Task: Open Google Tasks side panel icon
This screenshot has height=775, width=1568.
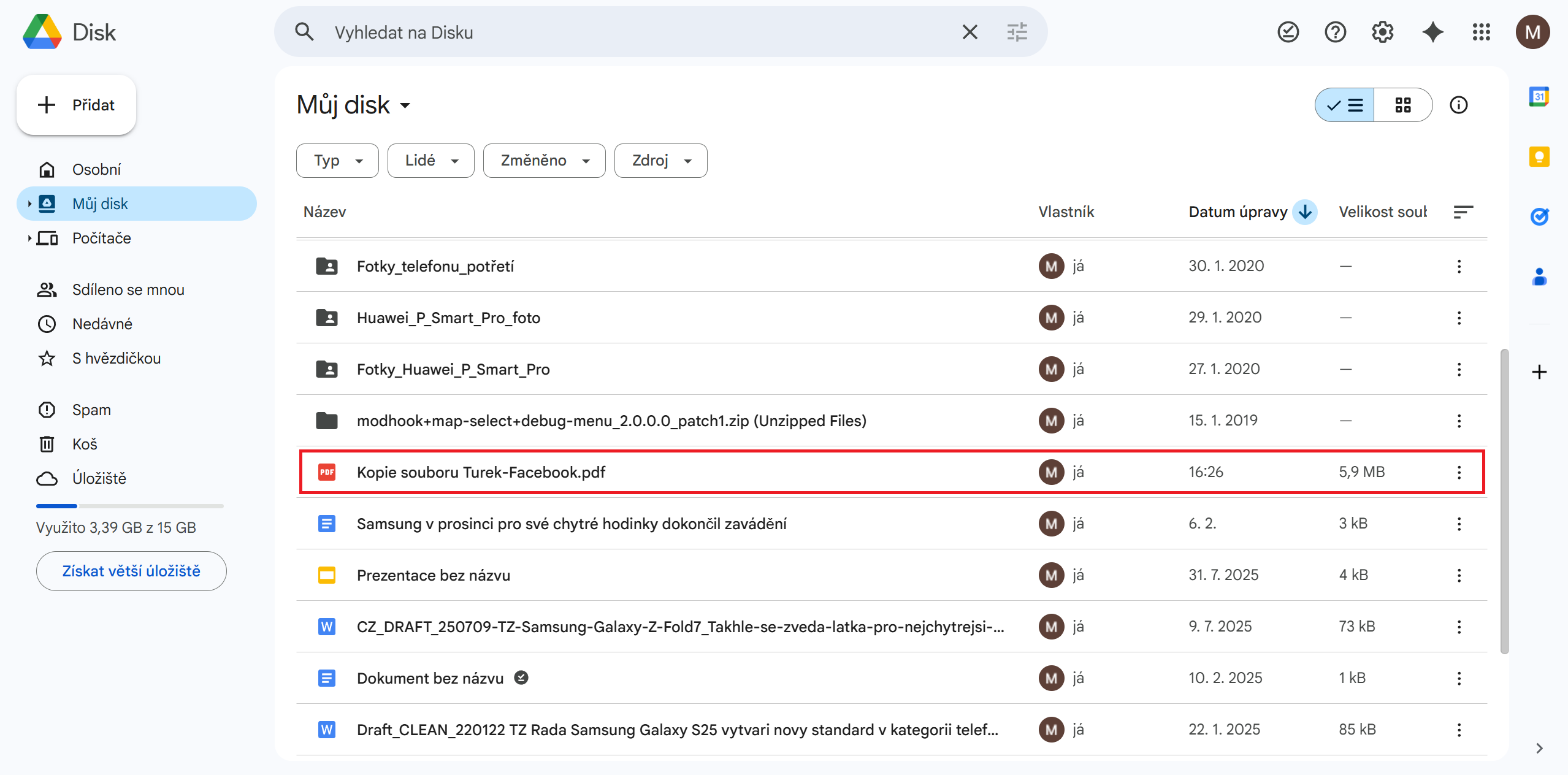Action: pyautogui.click(x=1539, y=216)
